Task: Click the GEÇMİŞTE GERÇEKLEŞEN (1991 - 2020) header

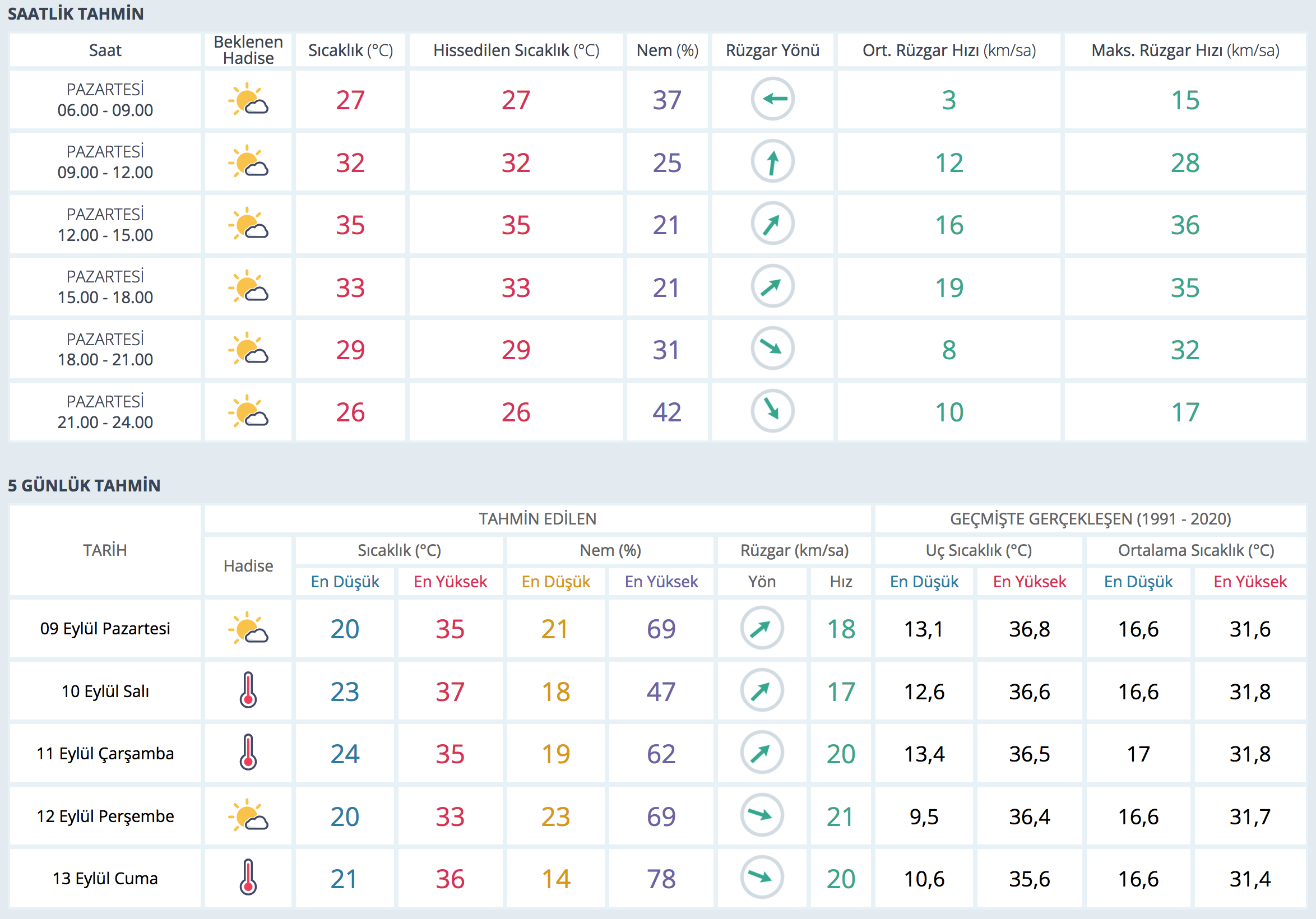Action: coord(1090,518)
